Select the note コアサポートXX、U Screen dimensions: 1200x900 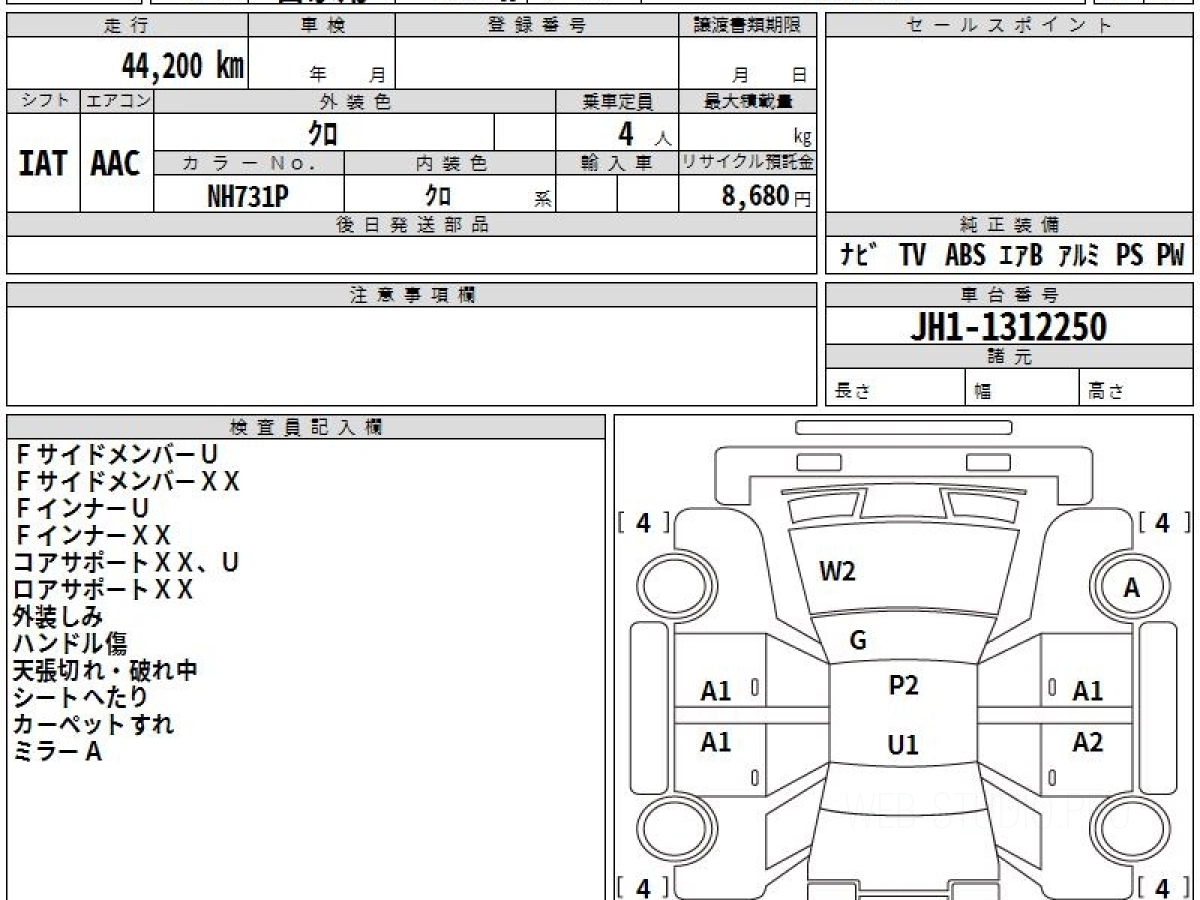(x=126, y=563)
